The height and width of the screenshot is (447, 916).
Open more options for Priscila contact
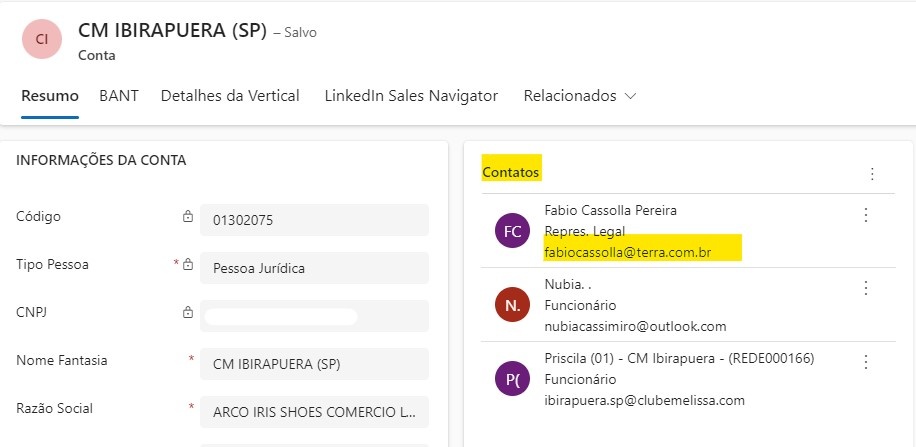(866, 362)
